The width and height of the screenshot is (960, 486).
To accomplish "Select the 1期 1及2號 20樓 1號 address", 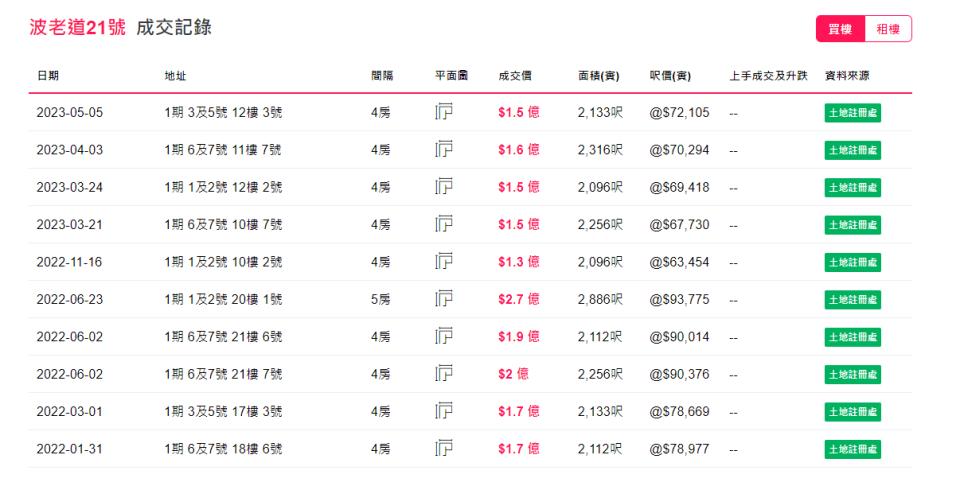I will (x=223, y=299).
